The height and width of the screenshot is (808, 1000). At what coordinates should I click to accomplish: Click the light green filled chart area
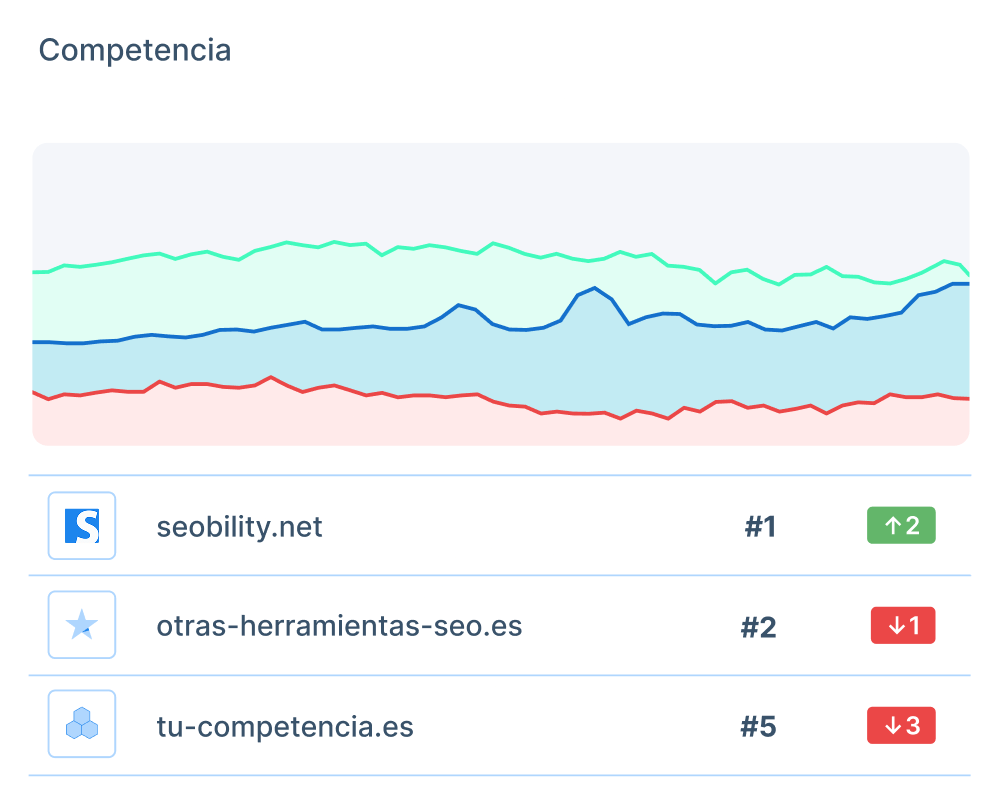click(300, 285)
